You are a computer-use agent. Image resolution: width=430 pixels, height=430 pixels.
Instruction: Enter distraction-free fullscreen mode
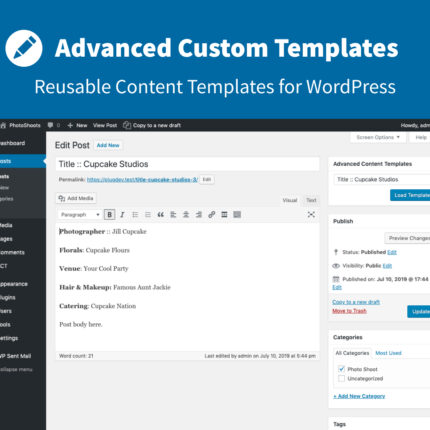tap(311, 215)
